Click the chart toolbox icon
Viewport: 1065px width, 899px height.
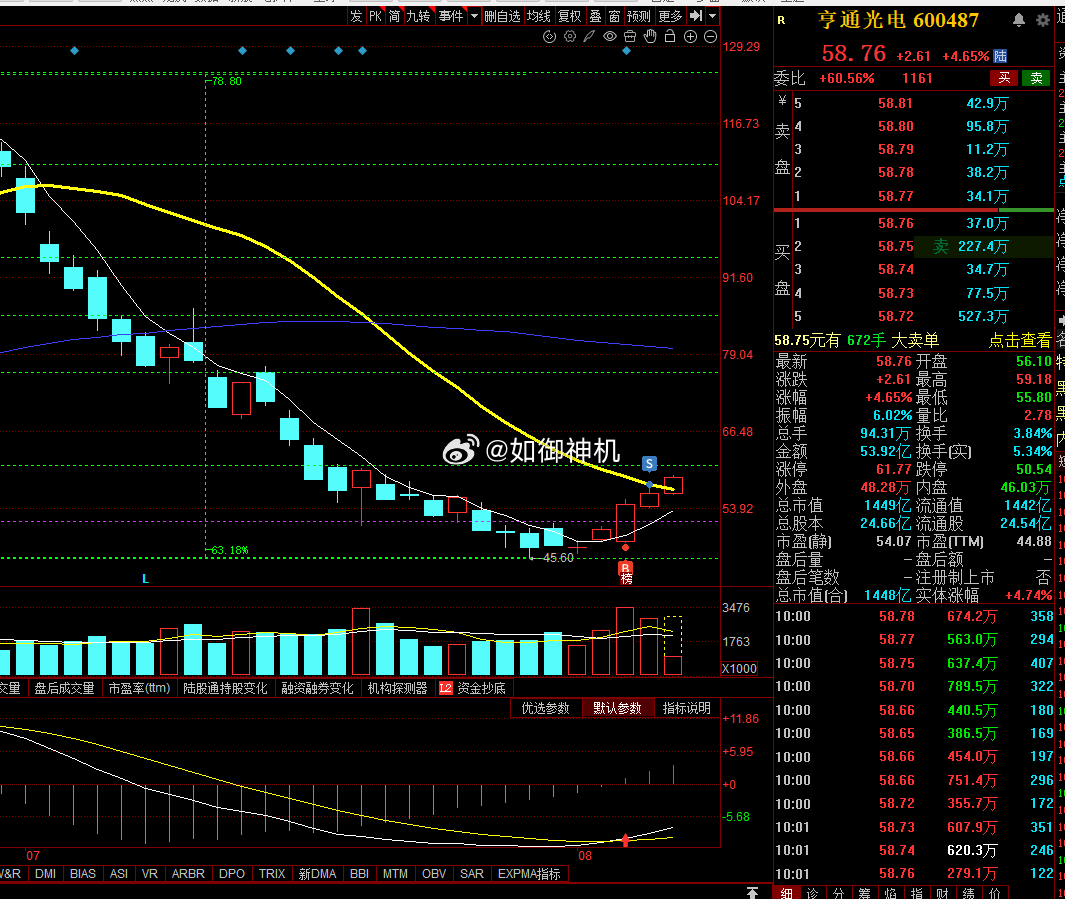pos(630,37)
